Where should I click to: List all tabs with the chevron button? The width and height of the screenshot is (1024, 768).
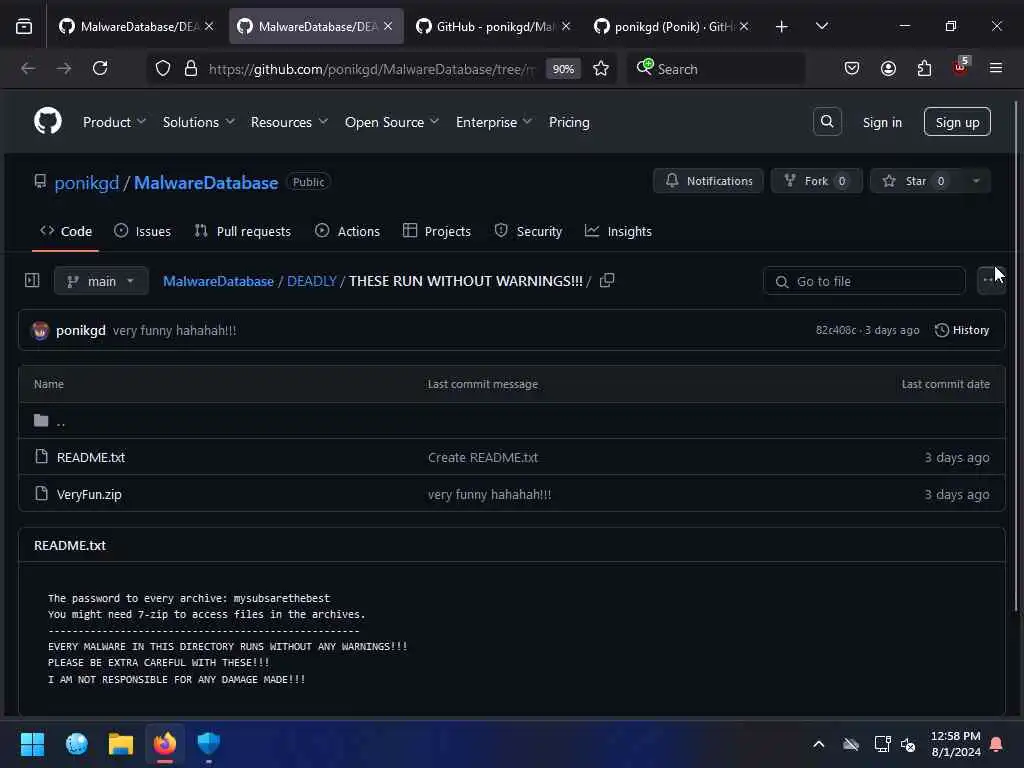822,26
